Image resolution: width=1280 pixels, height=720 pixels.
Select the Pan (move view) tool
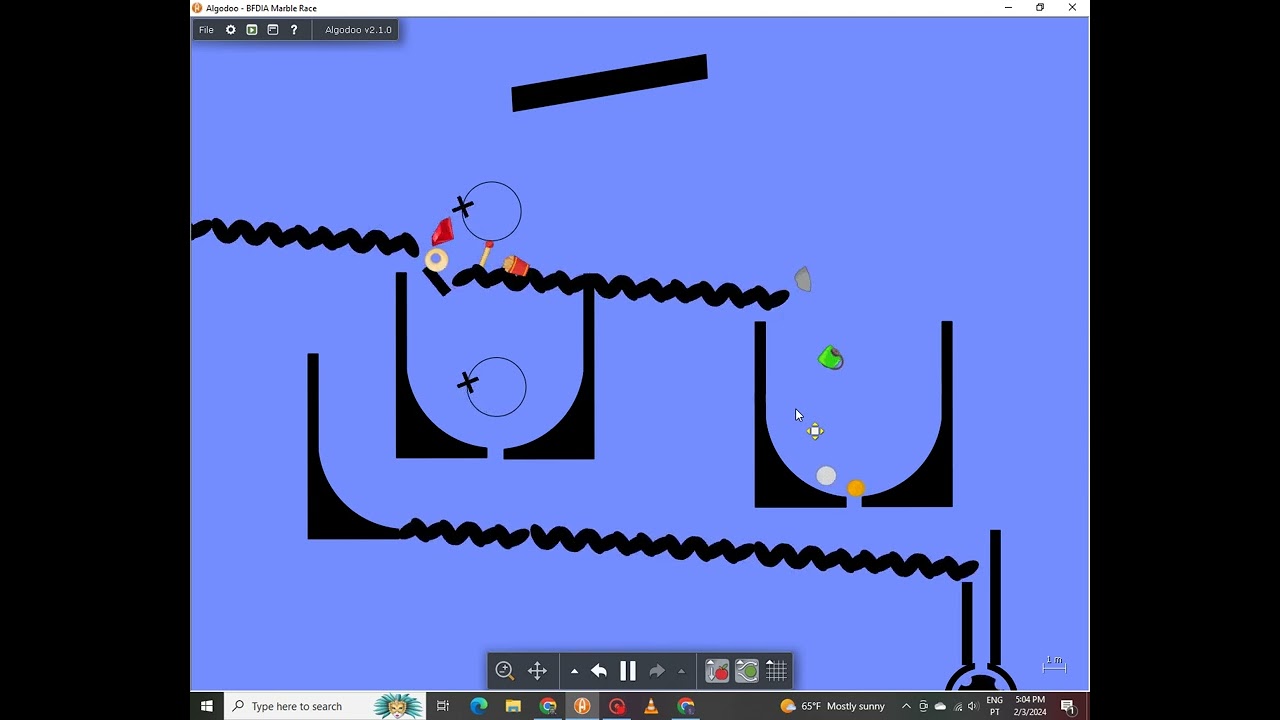click(537, 671)
